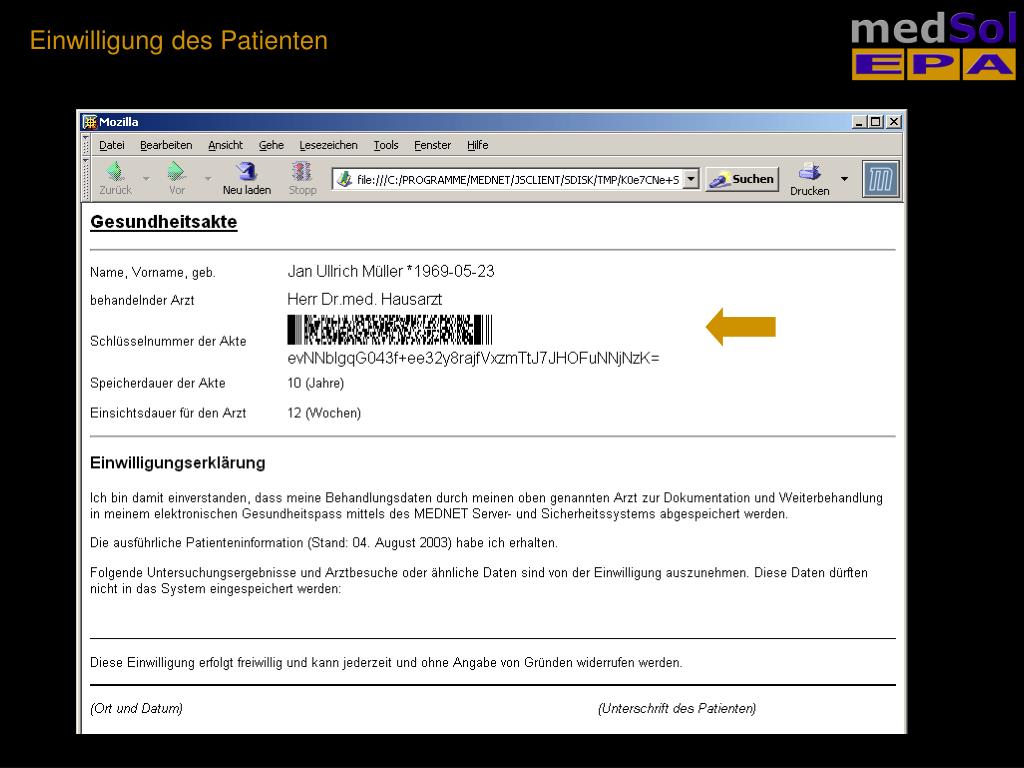The image size is (1024, 768).
Task: Collapse the navigation toolbar via its grippy handle
Action: coord(86,179)
